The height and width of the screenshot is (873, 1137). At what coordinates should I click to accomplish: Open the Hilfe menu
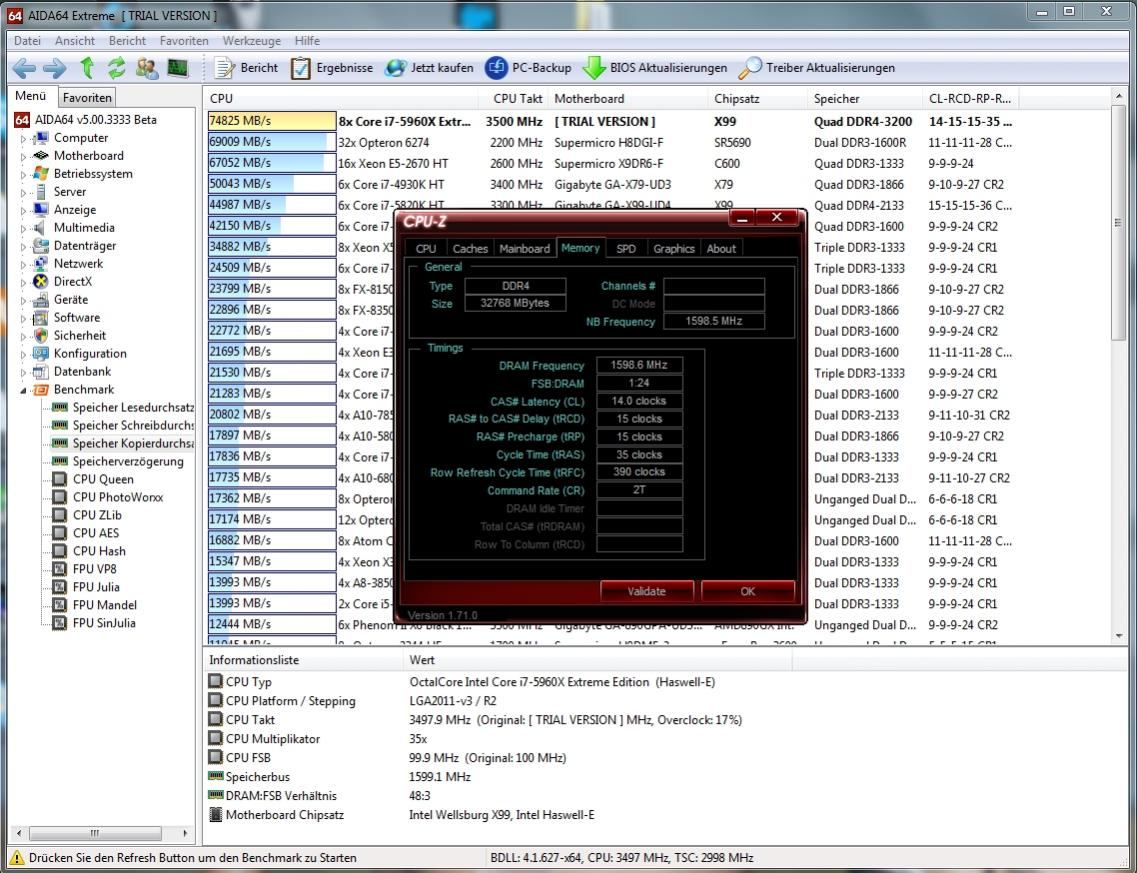click(307, 41)
